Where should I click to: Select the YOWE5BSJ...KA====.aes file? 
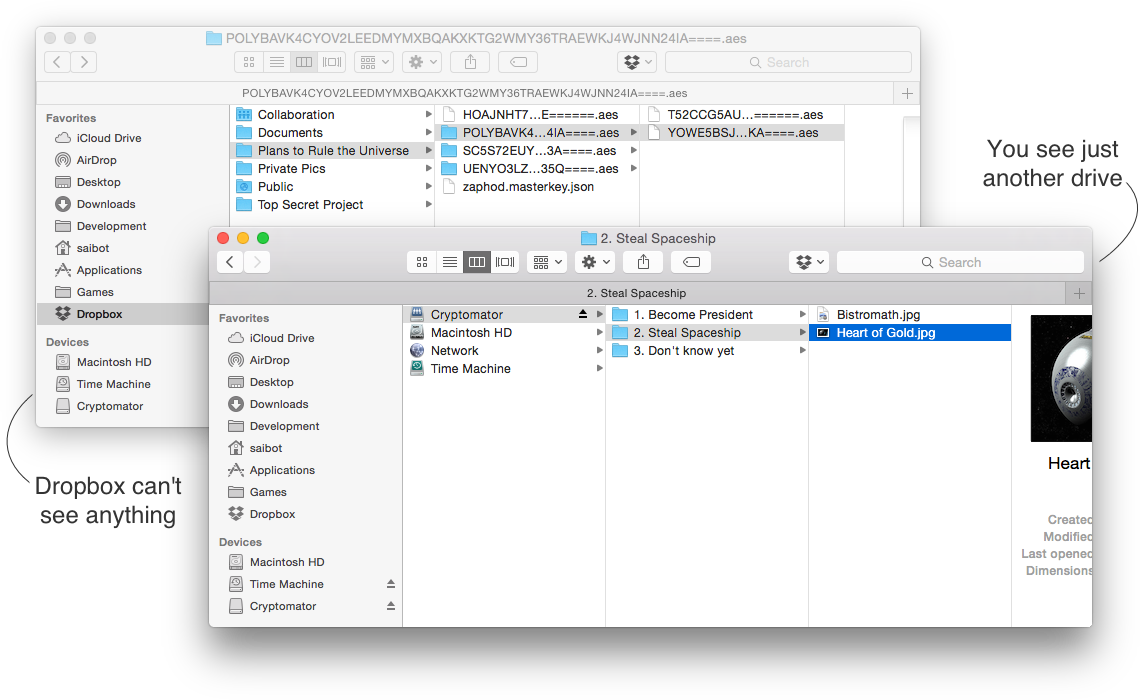pyautogui.click(x=742, y=132)
